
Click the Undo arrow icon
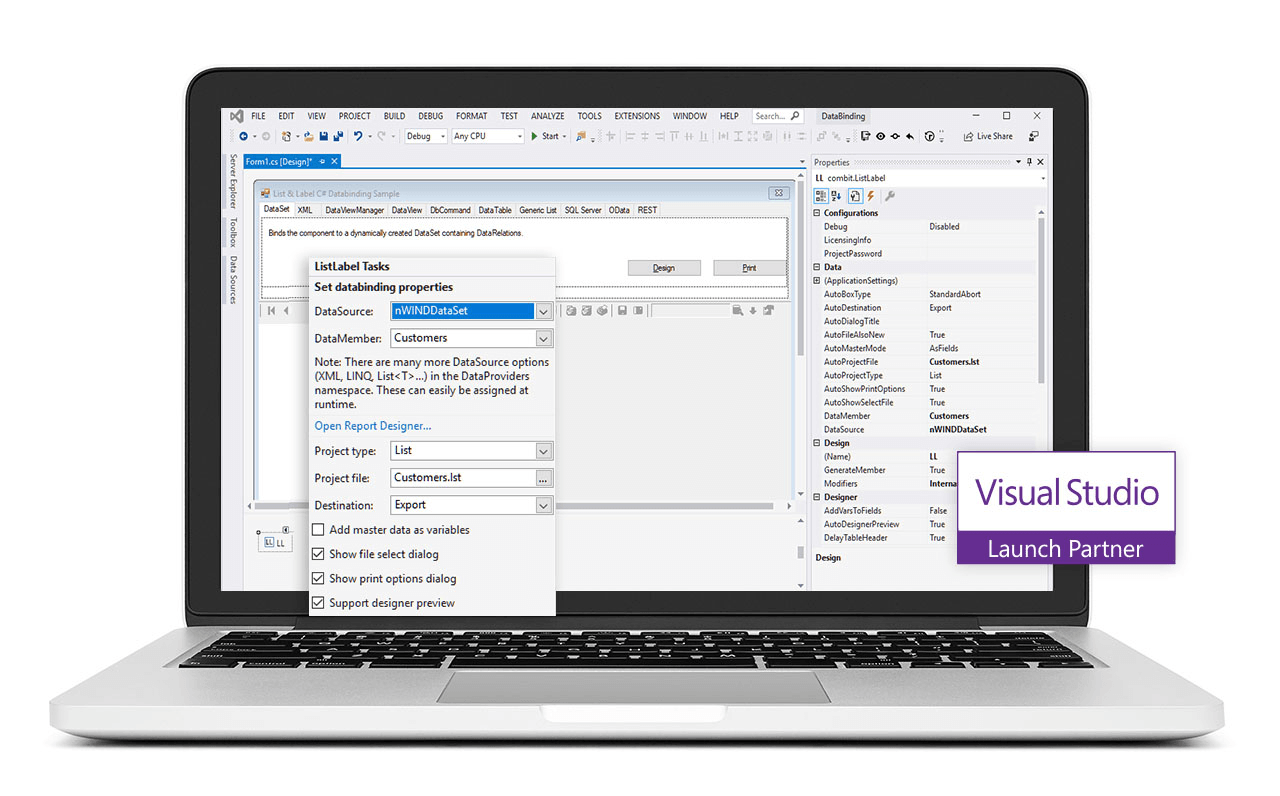[358, 136]
